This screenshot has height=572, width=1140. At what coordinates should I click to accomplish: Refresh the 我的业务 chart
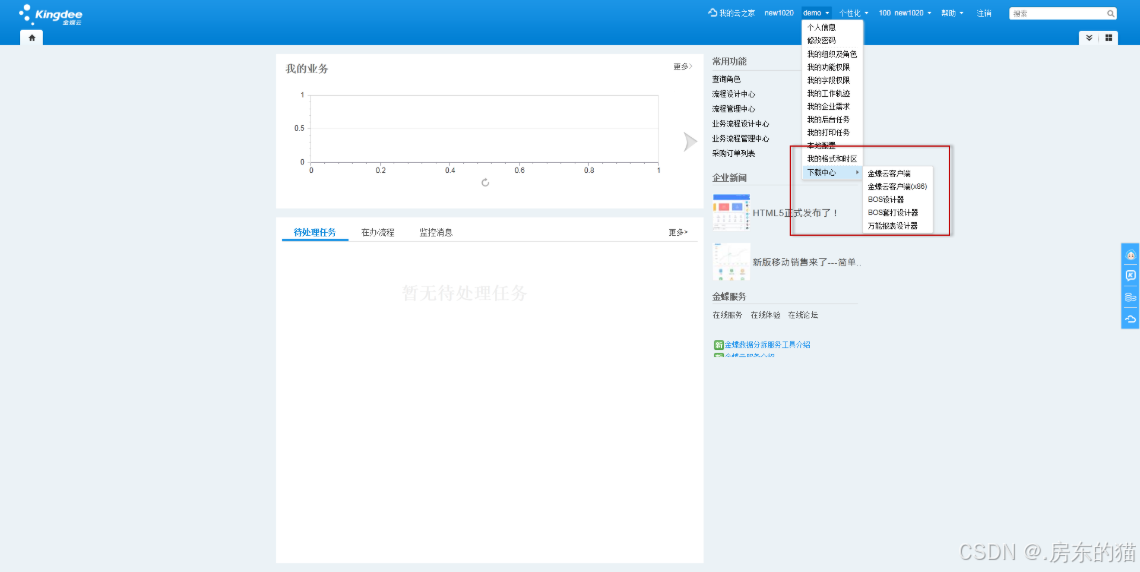click(x=485, y=182)
